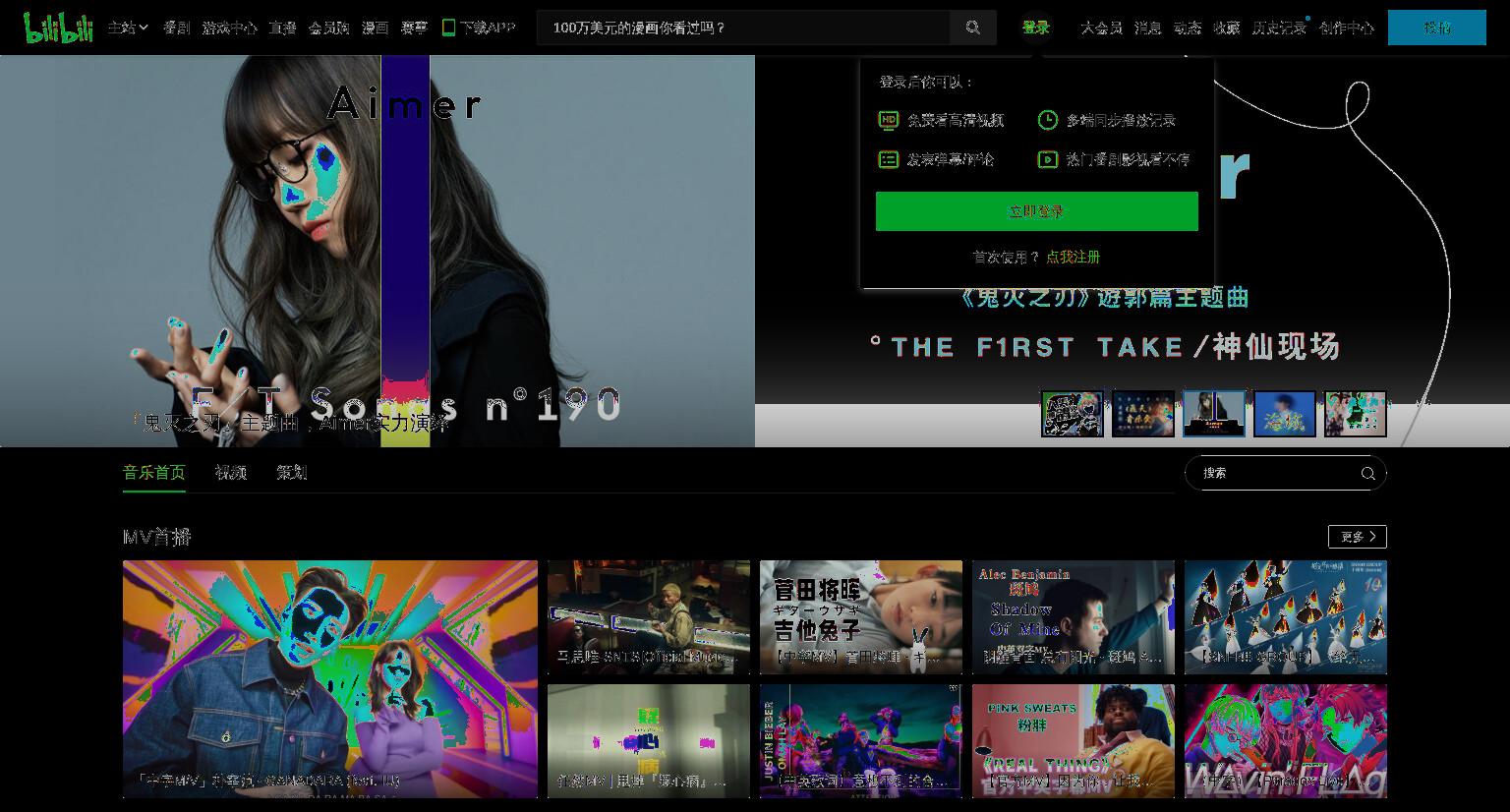Open the Pink Sweats Real Thing video
The width and height of the screenshot is (1510, 812).
[1074, 741]
